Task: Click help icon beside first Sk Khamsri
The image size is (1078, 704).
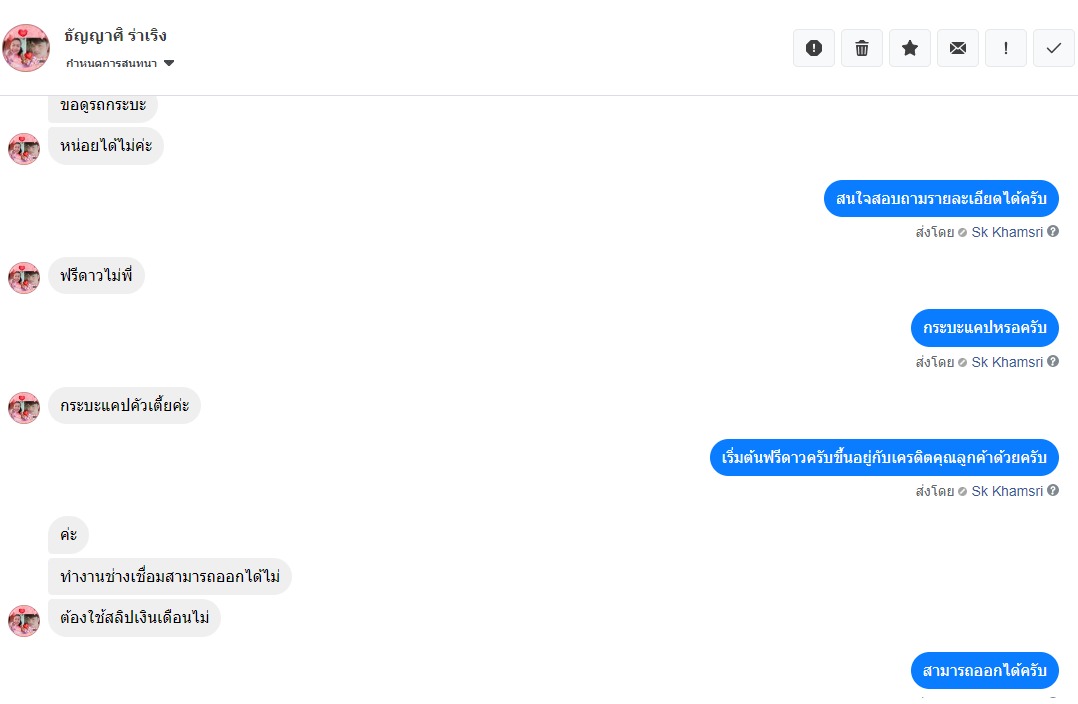Action: 1053,232
